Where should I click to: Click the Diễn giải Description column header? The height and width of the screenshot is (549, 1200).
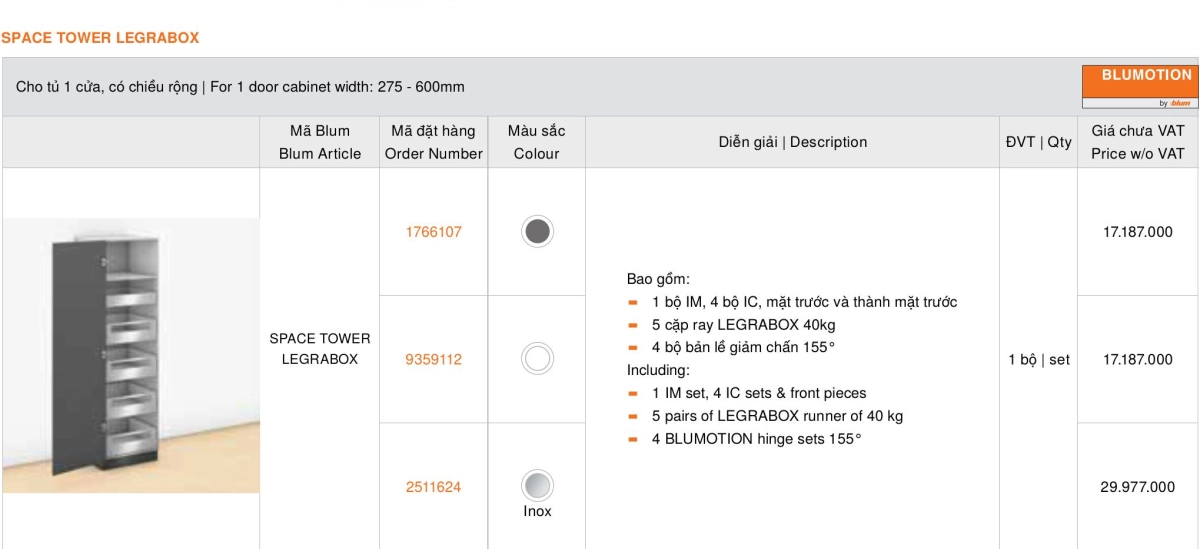[792, 142]
